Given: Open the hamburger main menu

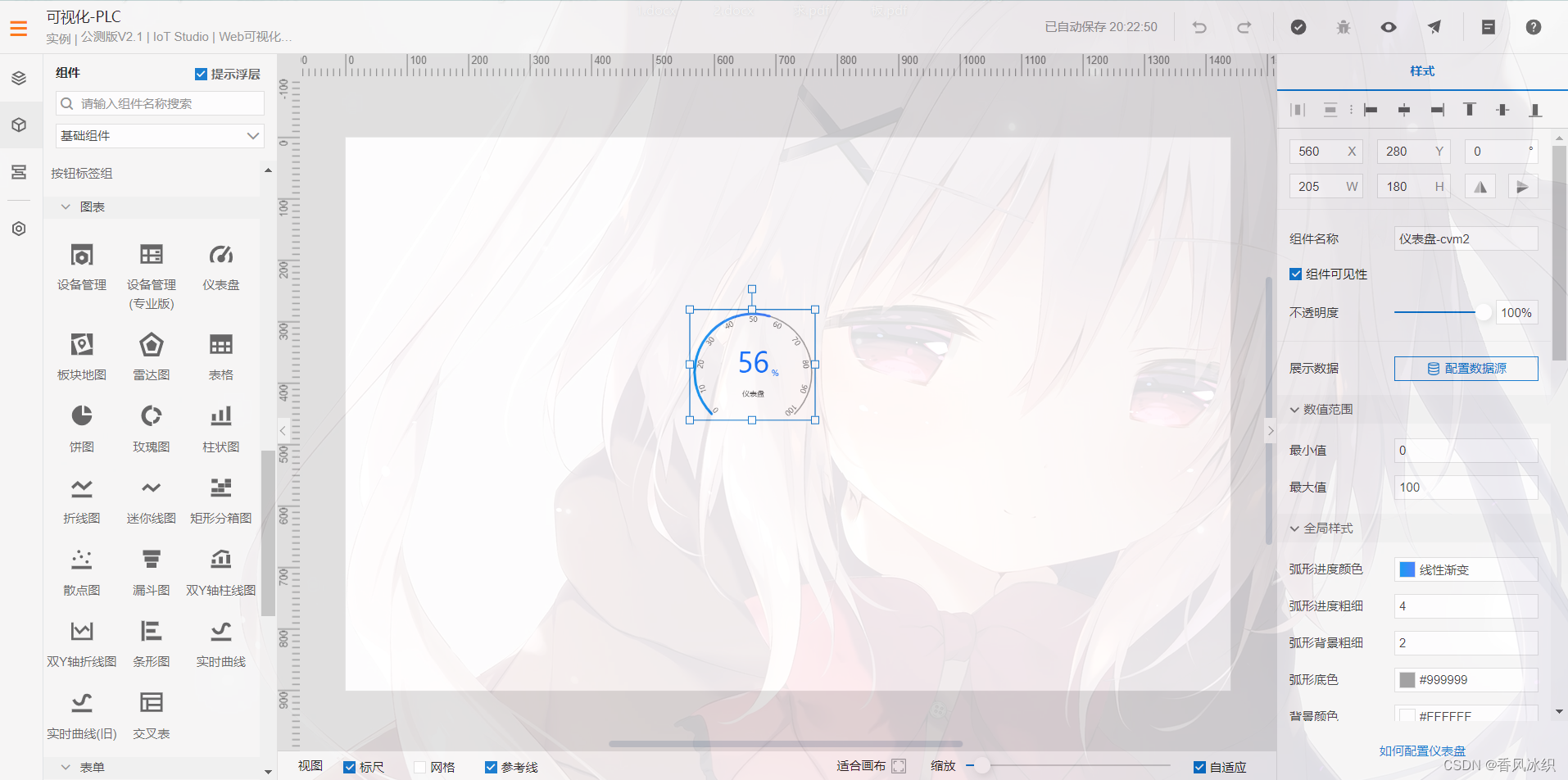Looking at the screenshot, I should tap(19, 29).
